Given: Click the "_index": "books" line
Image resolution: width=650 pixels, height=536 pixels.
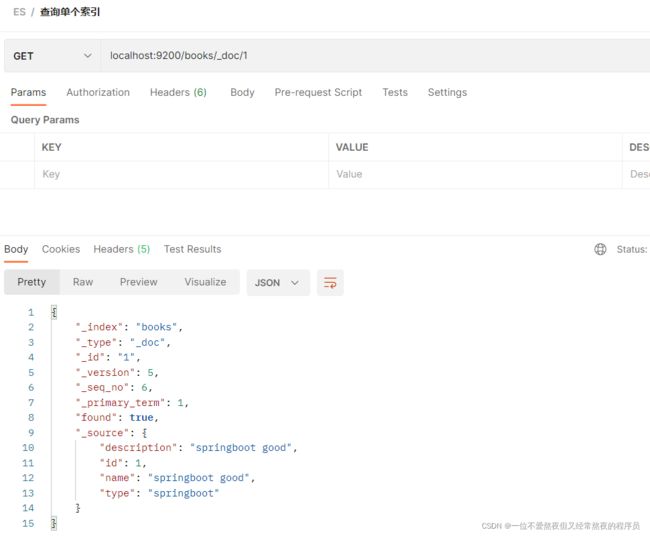Looking at the screenshot, I should click(x=129, y=327).
